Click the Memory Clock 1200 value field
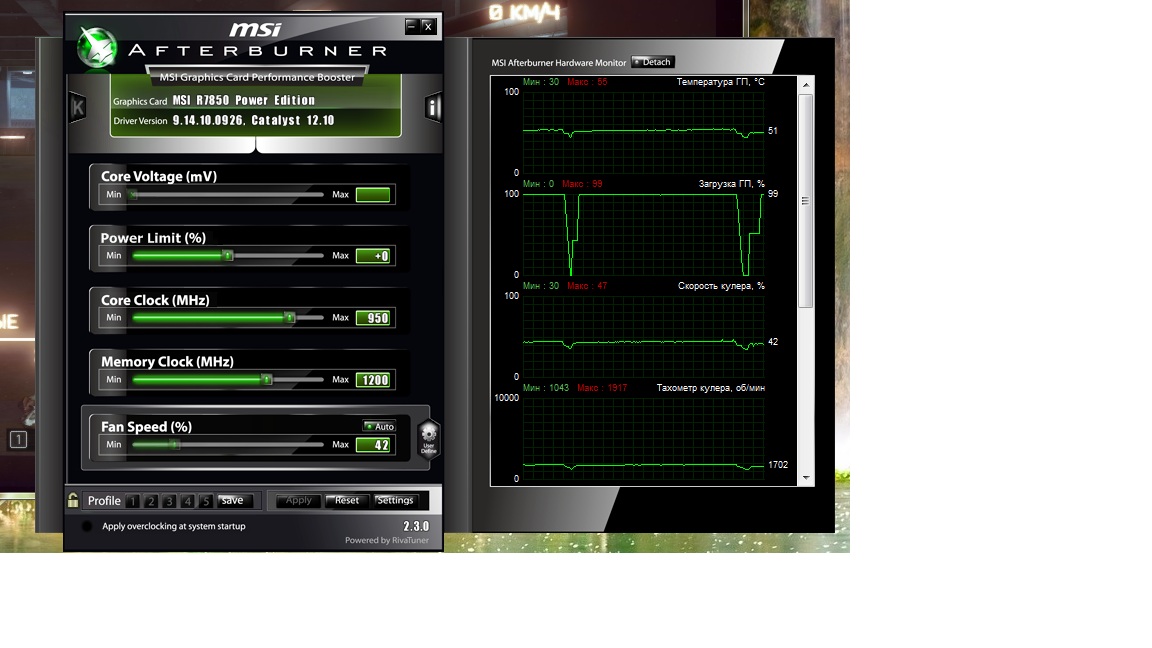 373,379
